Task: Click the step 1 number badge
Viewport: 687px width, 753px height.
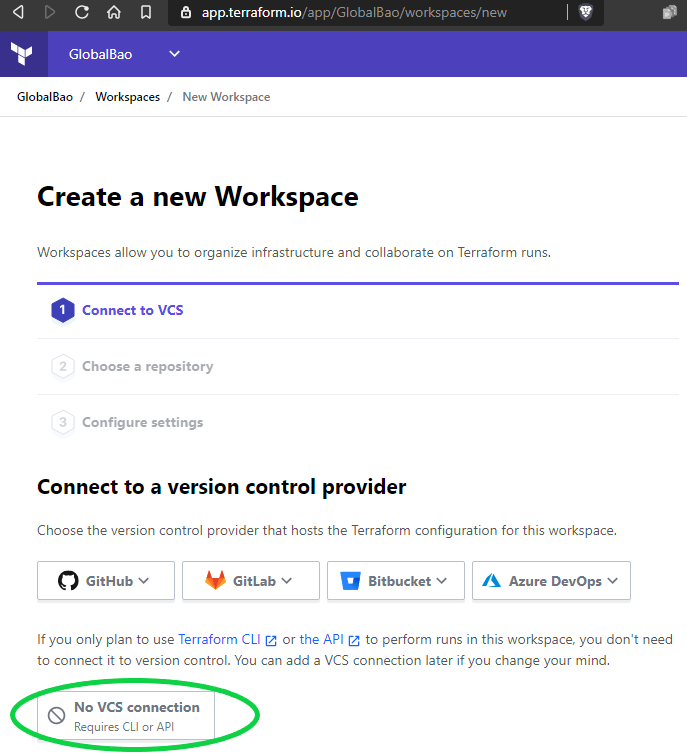Action: (63, 310)
